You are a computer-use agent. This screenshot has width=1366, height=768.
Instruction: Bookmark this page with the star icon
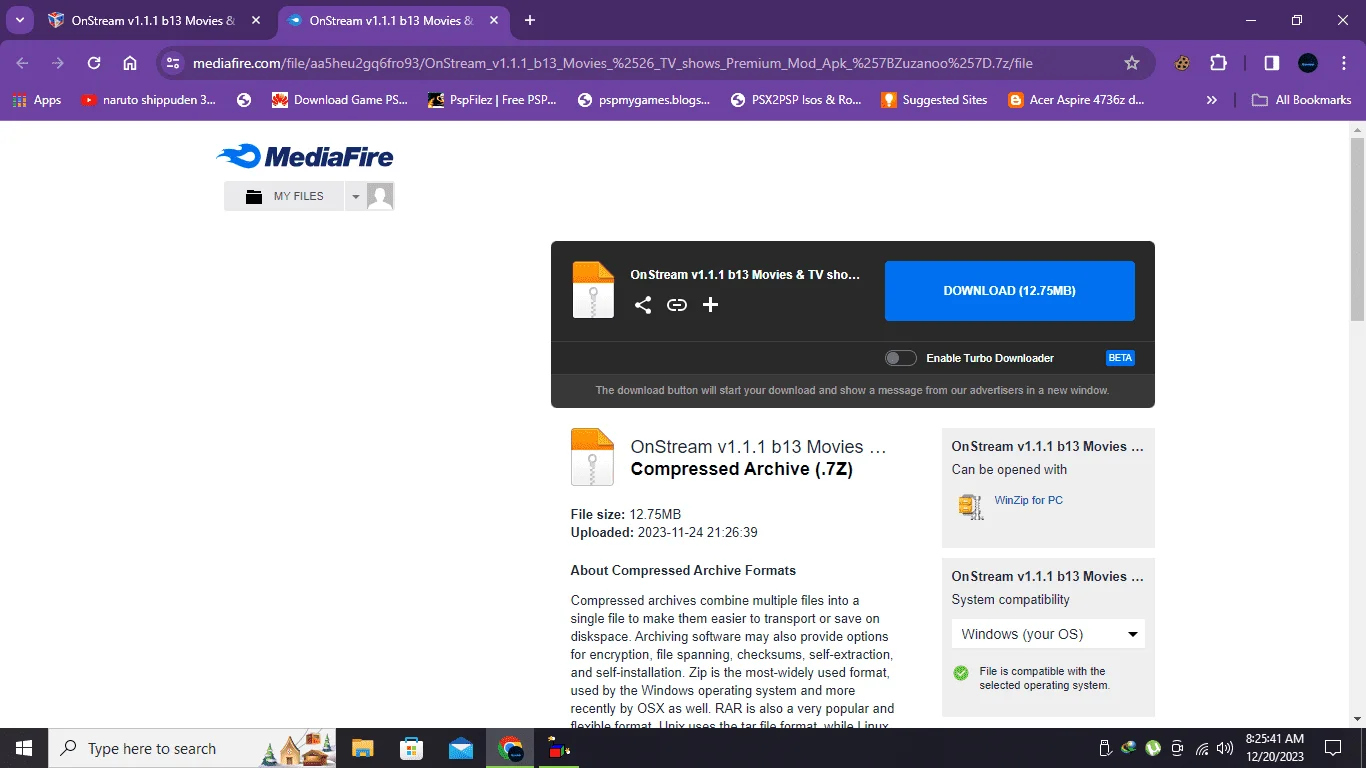click(x=1132, y=63)
